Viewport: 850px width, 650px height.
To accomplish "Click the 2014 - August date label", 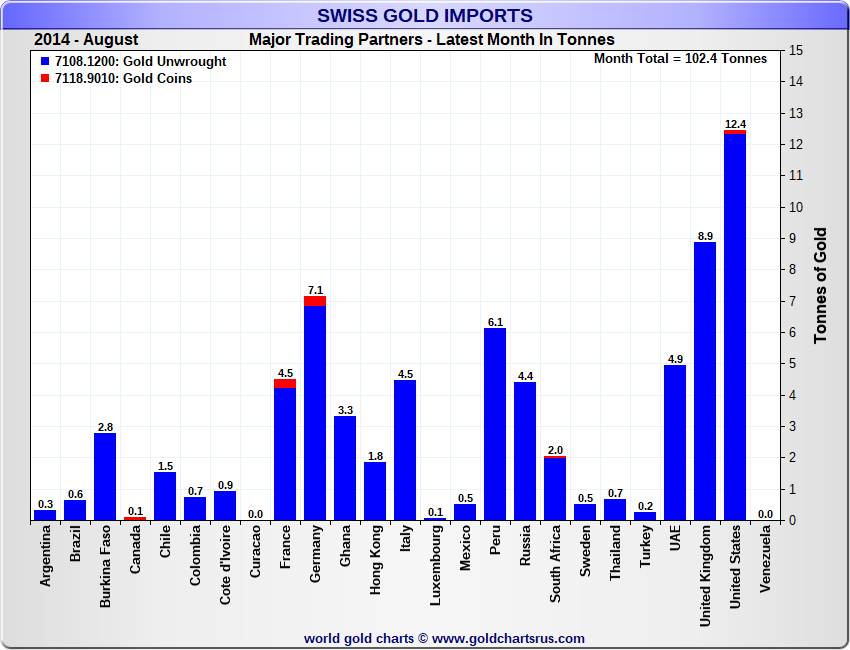I will [x=86, y=40].
